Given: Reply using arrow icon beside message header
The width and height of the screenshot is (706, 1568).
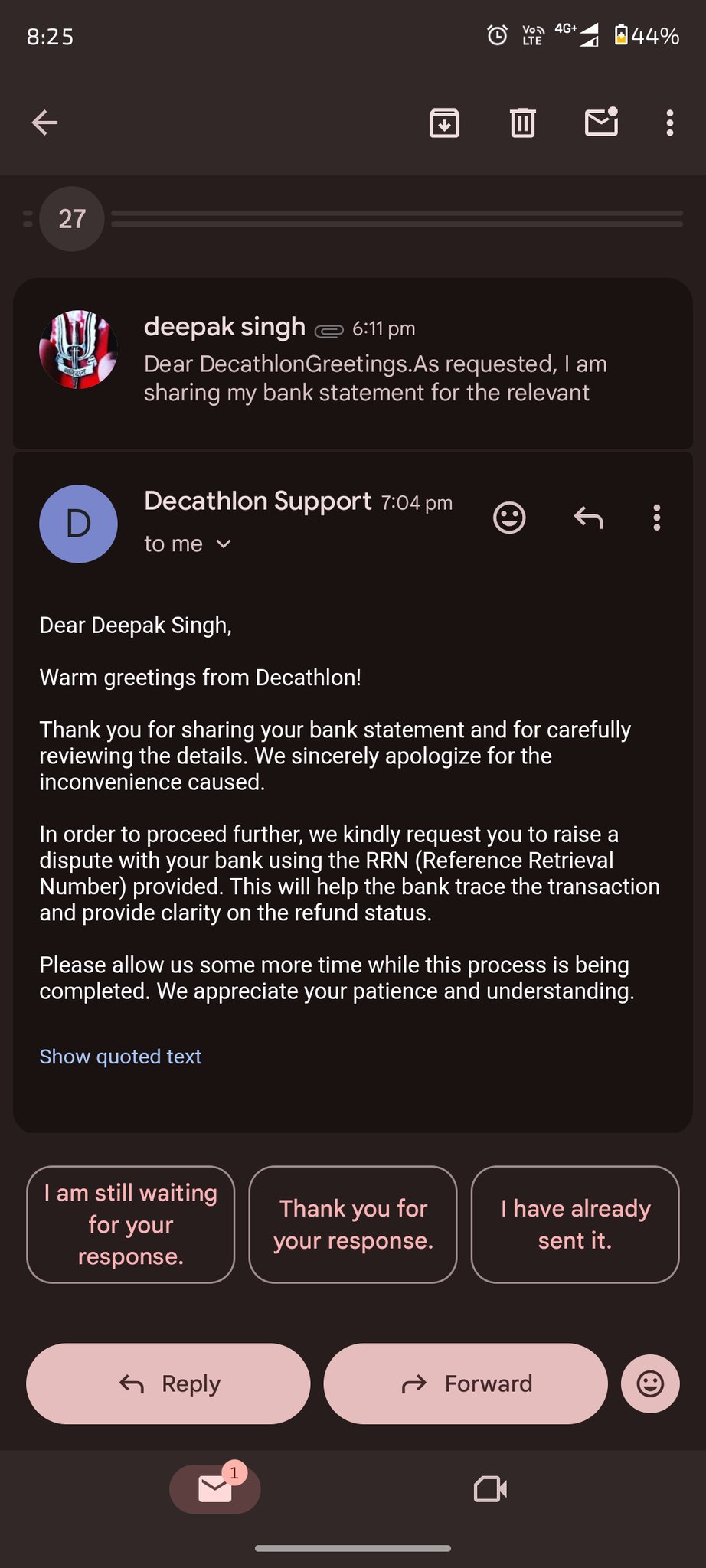Looking at the screenshot, I should coord(588,518).
